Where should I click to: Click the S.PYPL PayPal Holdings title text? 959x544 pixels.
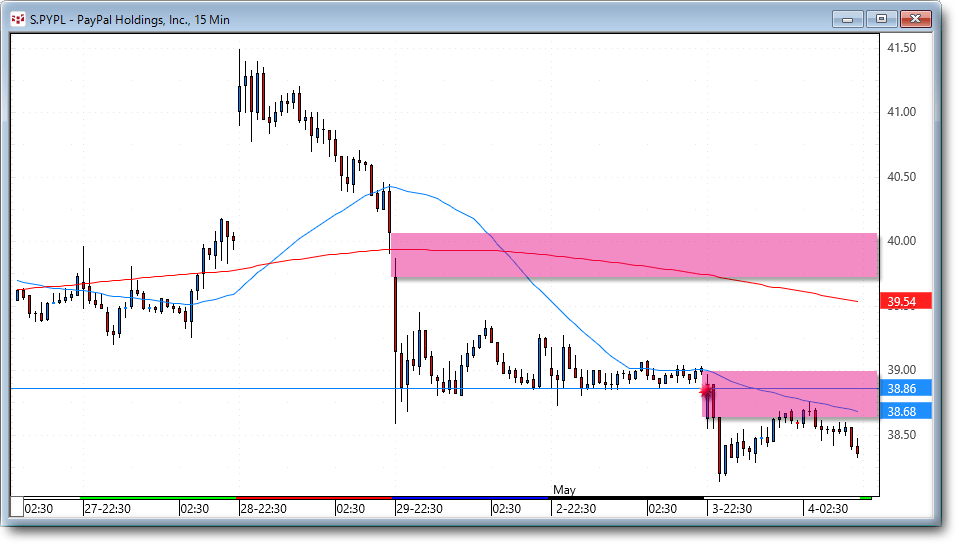(x=130, y=20)
